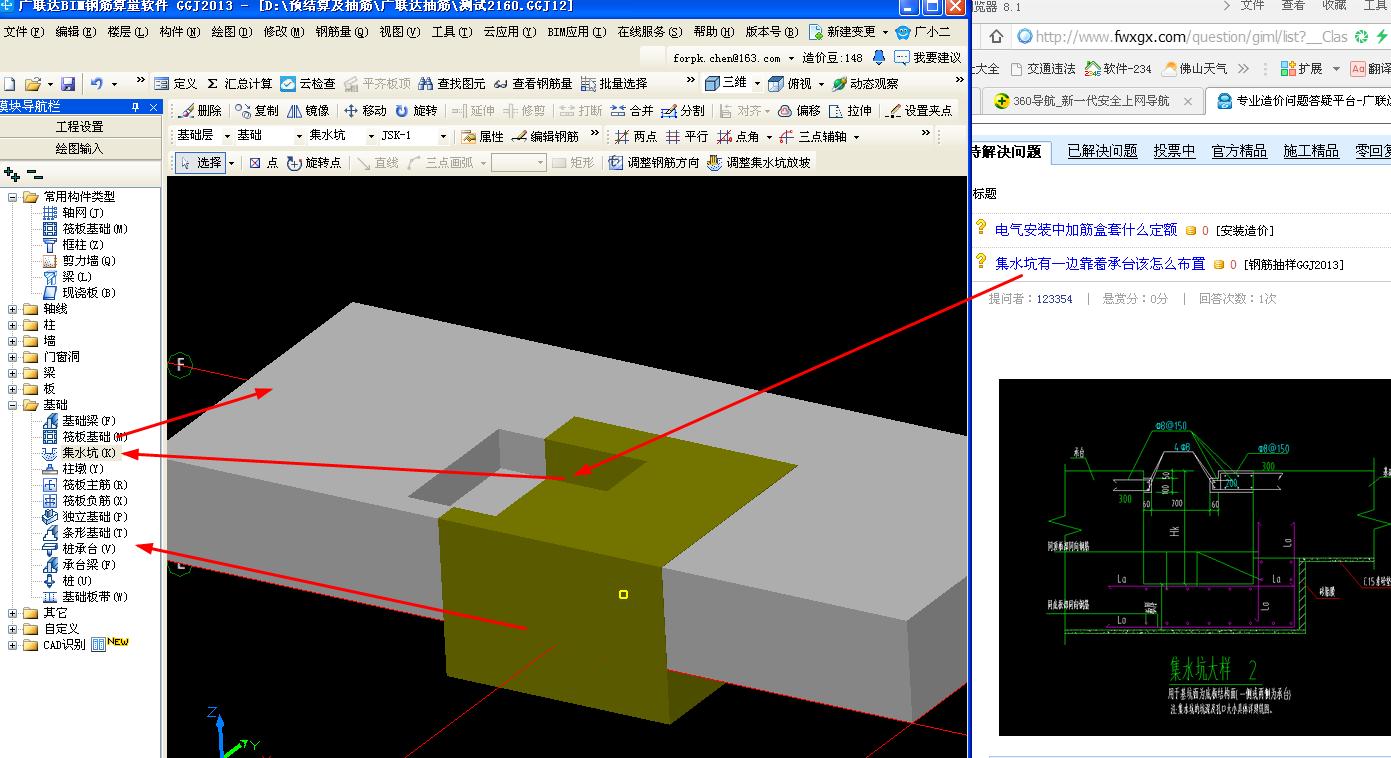Open question link 集水坑有一边靠着承台该怎么布置
The width and height of the screenshot is (1391, 758).
(x=1100, y=264)
